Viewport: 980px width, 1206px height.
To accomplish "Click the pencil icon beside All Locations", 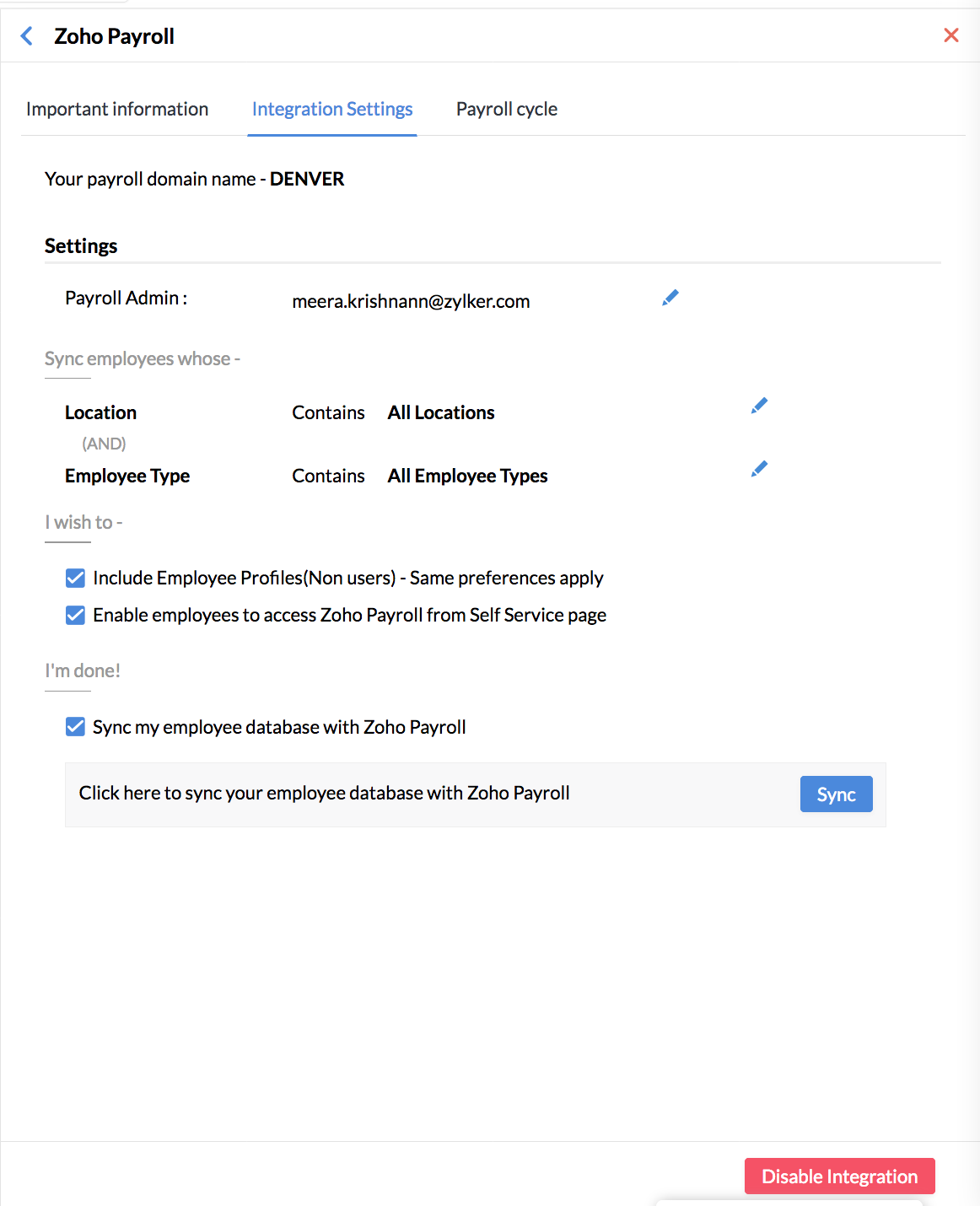I will coord(758,406).
